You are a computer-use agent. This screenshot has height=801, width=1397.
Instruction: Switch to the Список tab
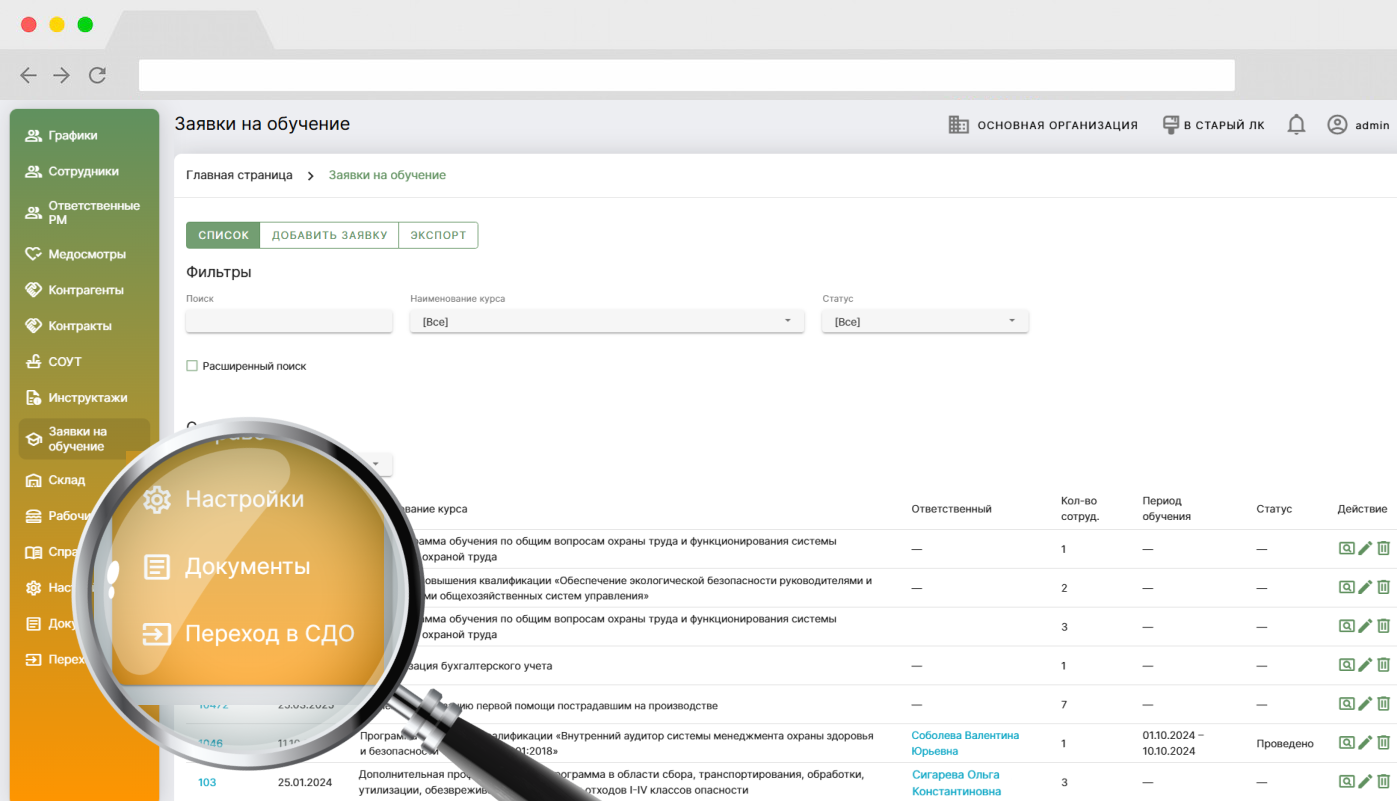click(223, 235)
